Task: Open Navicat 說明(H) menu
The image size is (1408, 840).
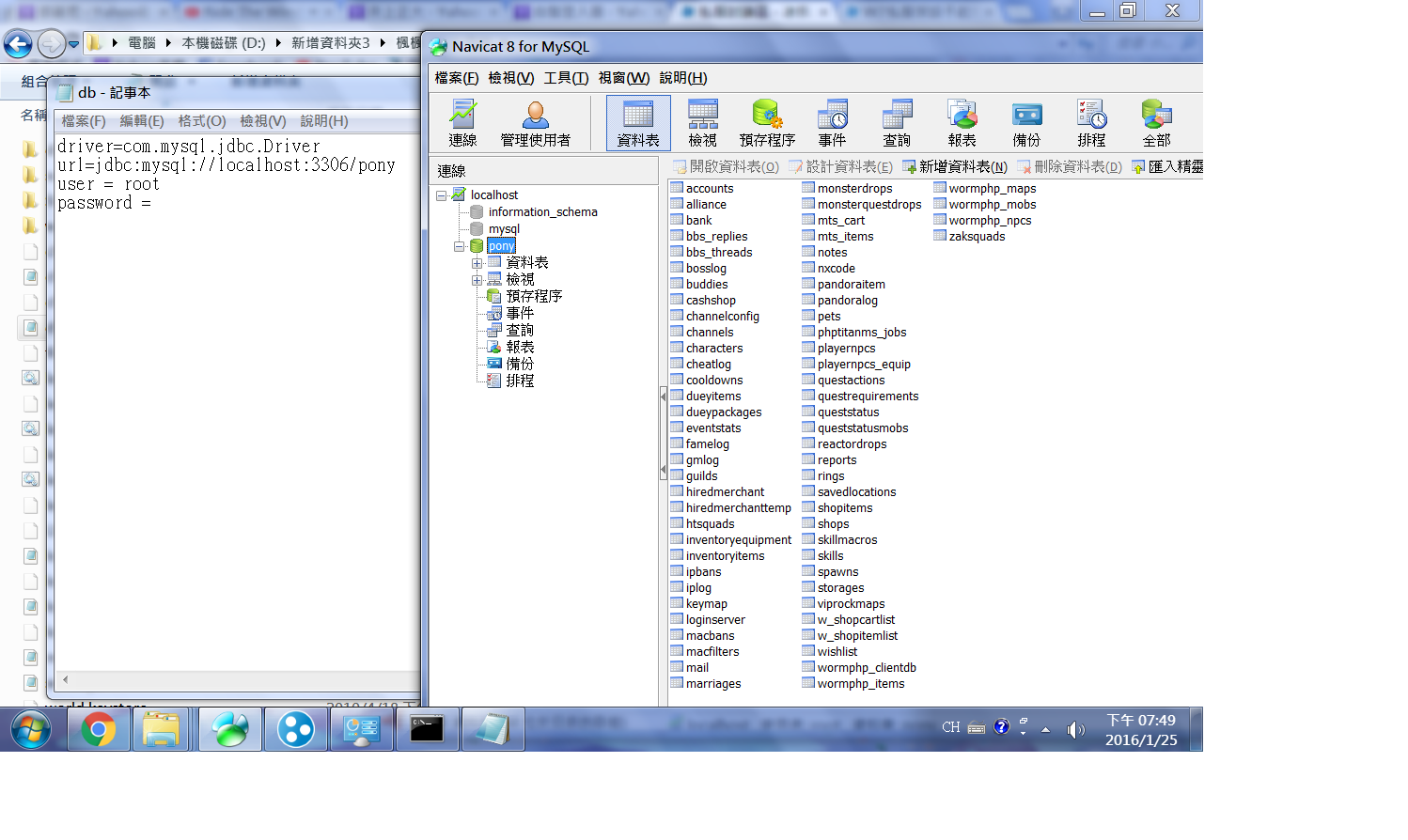Action: tap(683, 78)
